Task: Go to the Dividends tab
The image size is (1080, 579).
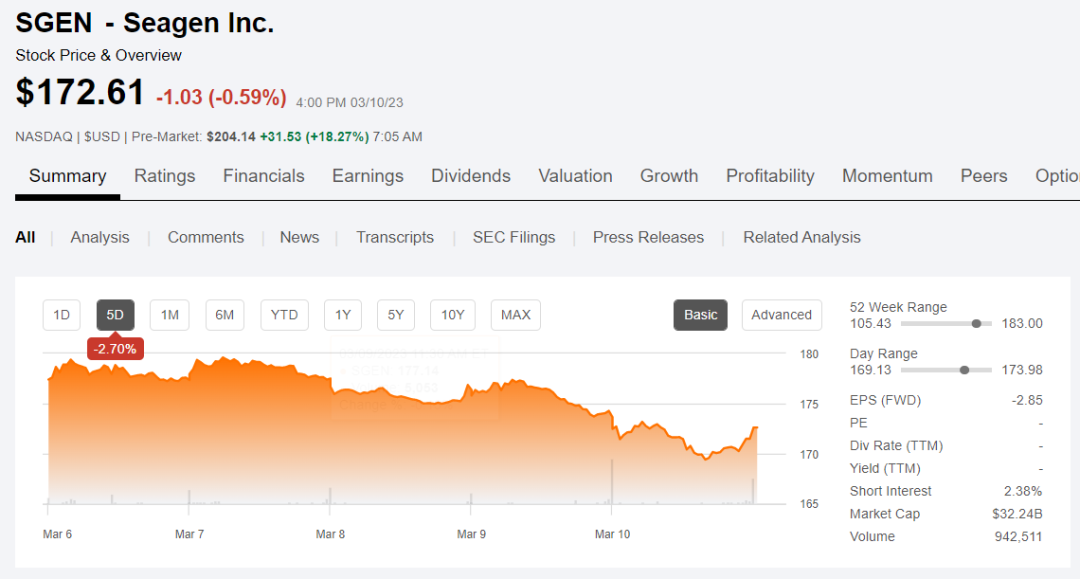Action: pyautogui.click(x=471, y=176)
